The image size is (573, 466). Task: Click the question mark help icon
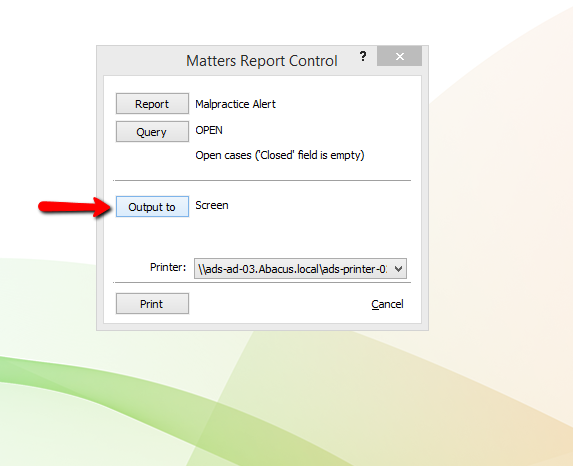click(x=363, y=56)
